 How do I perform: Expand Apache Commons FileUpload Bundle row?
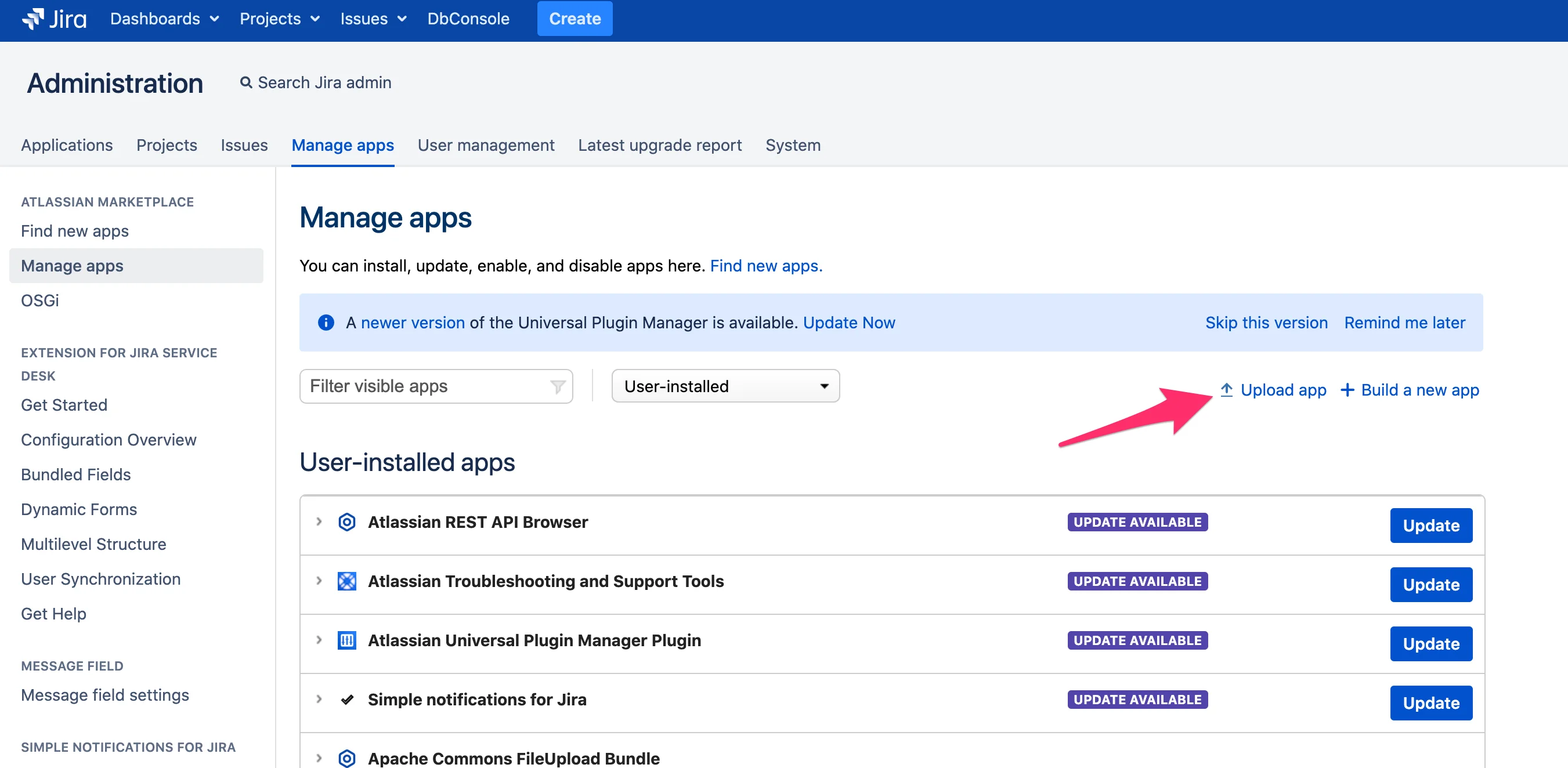(319, 758)
